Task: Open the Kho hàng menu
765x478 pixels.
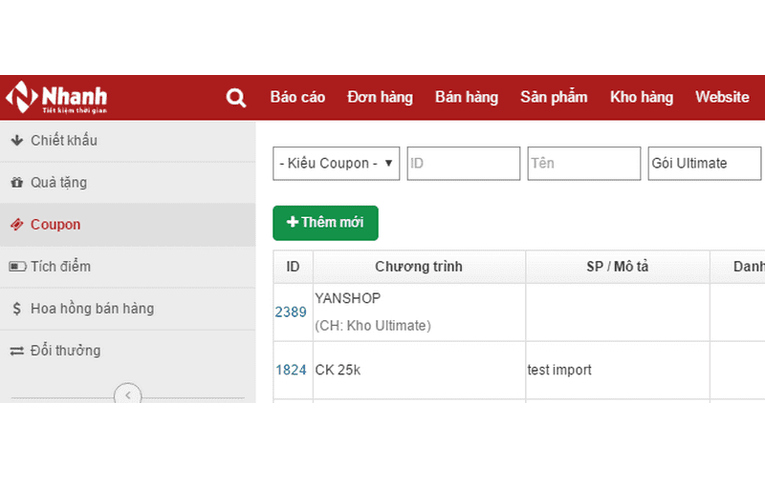Action: (642, 97)
